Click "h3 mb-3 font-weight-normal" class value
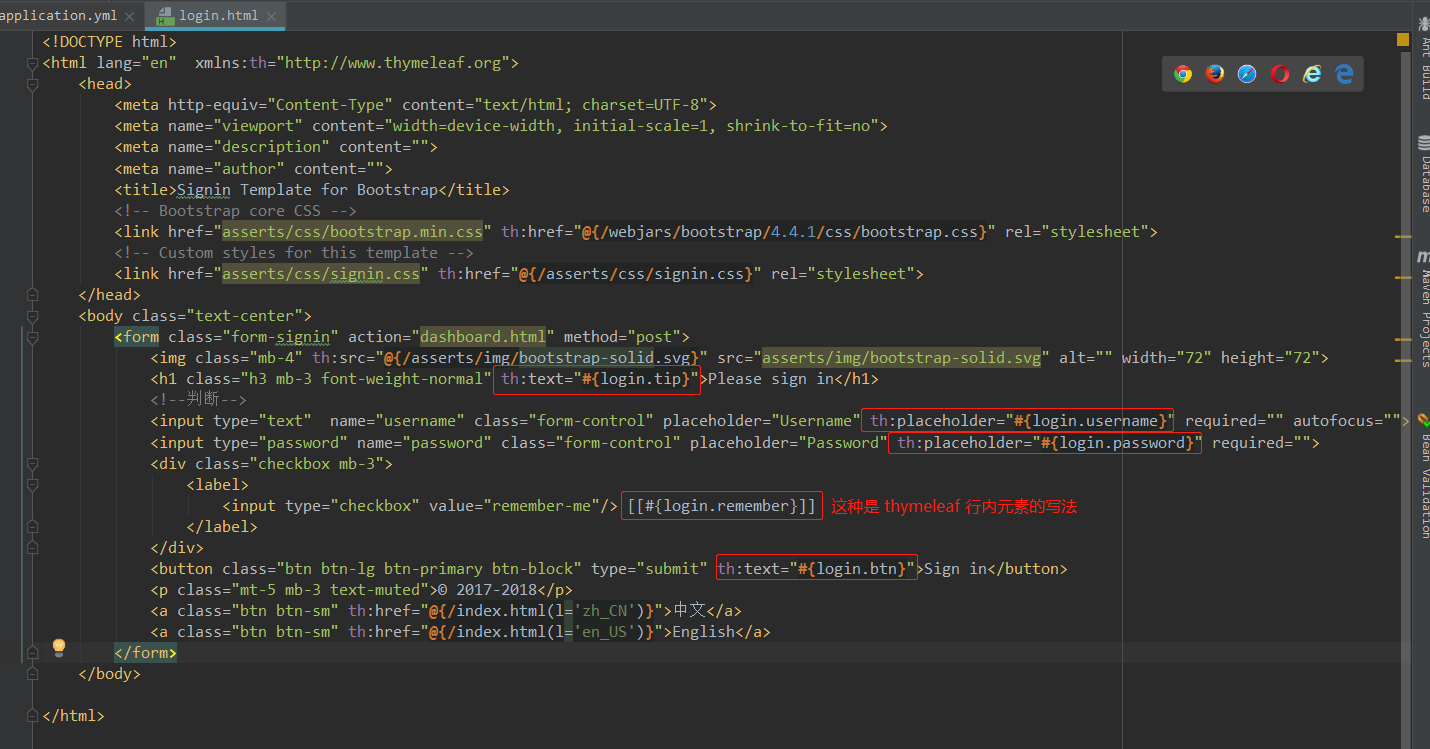This screenshot has width=1430, height=749. pos(365,379)
